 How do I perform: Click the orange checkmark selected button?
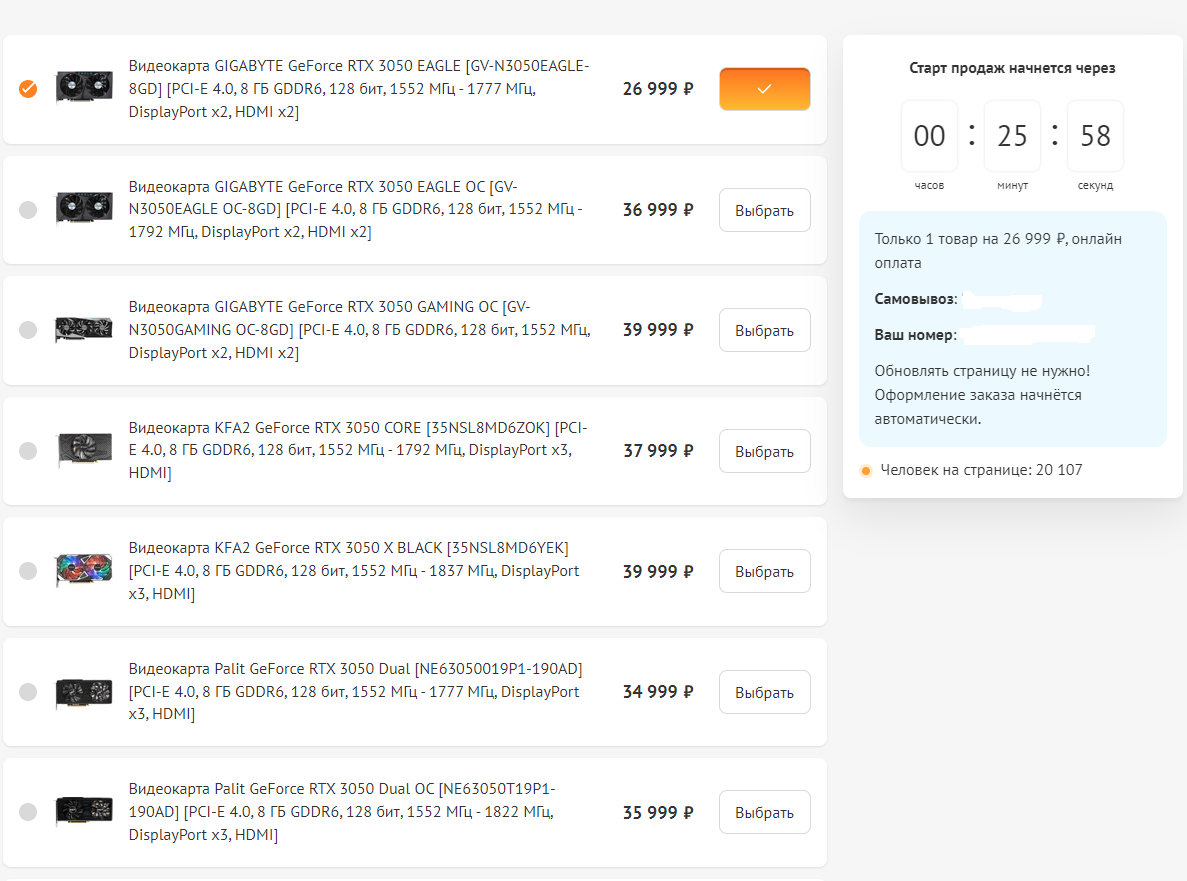[x=765, y=89]
